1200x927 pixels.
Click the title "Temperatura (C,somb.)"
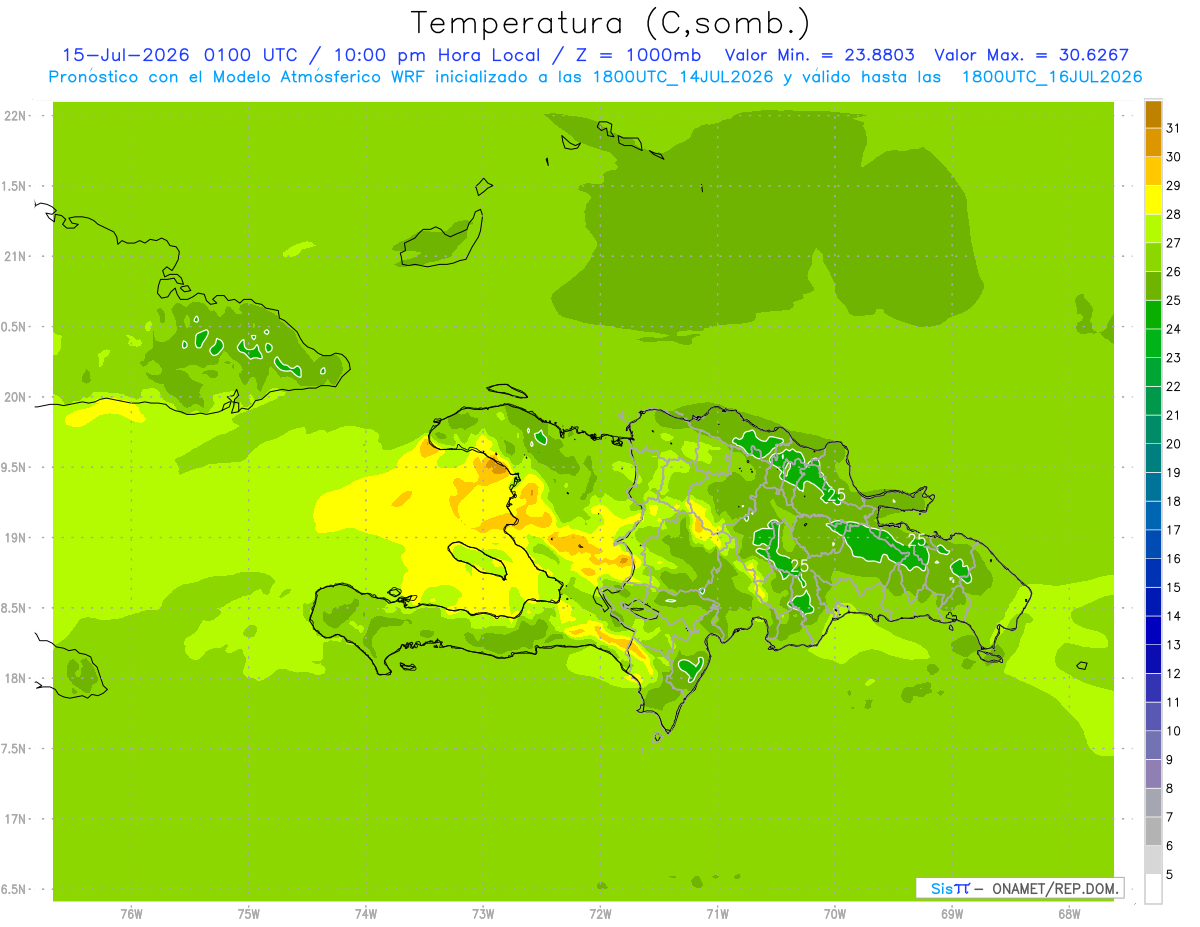(x=611, y=24)
